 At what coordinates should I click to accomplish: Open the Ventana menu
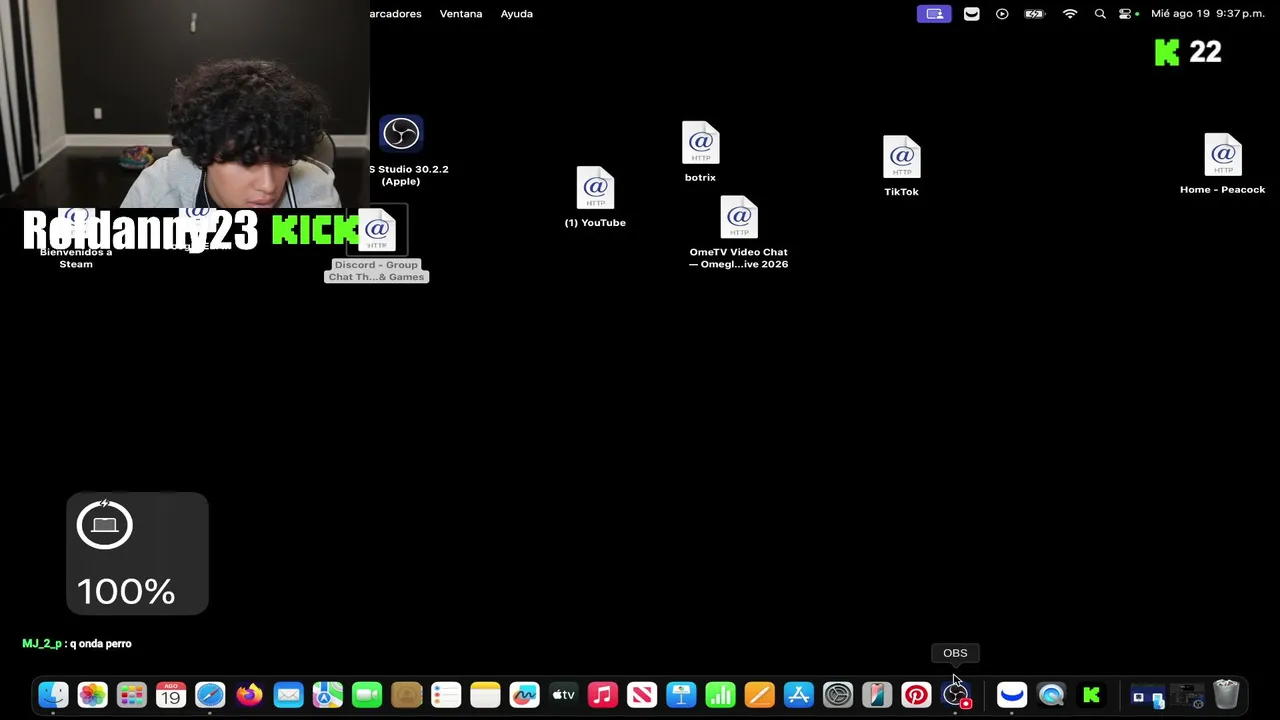point(461,14)
